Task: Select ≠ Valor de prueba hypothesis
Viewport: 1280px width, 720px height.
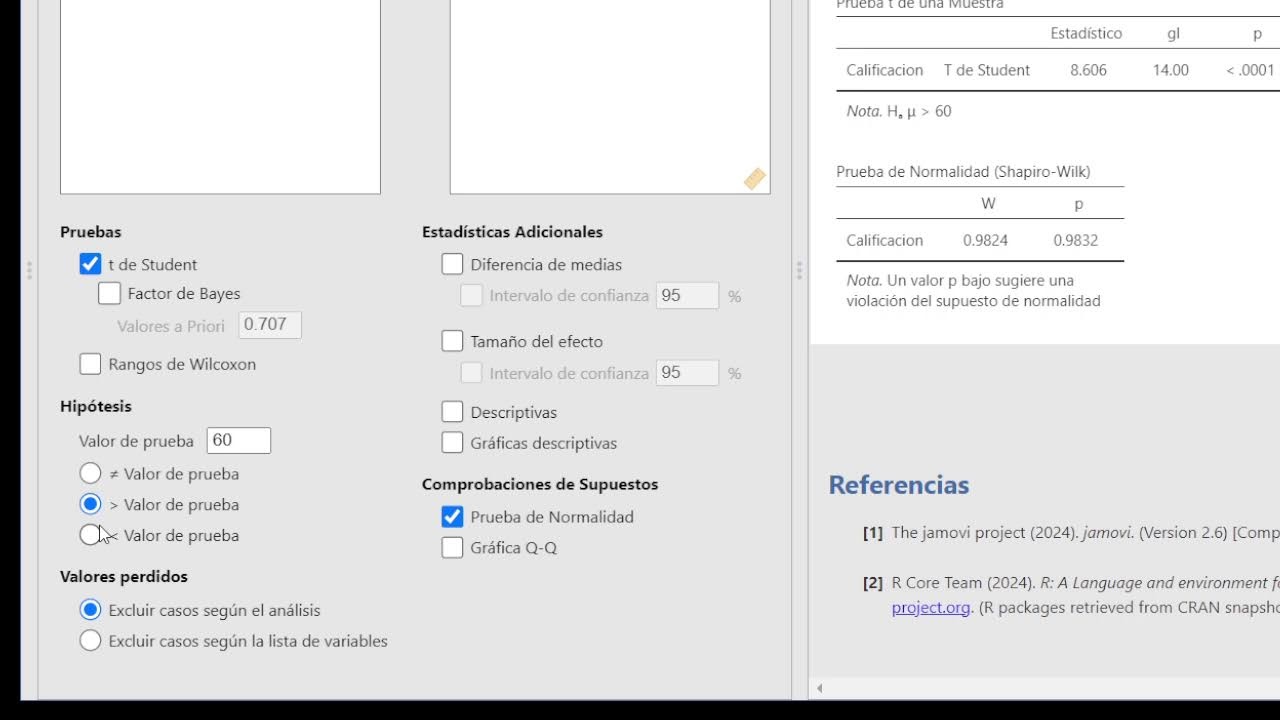Action: (90, 473)
